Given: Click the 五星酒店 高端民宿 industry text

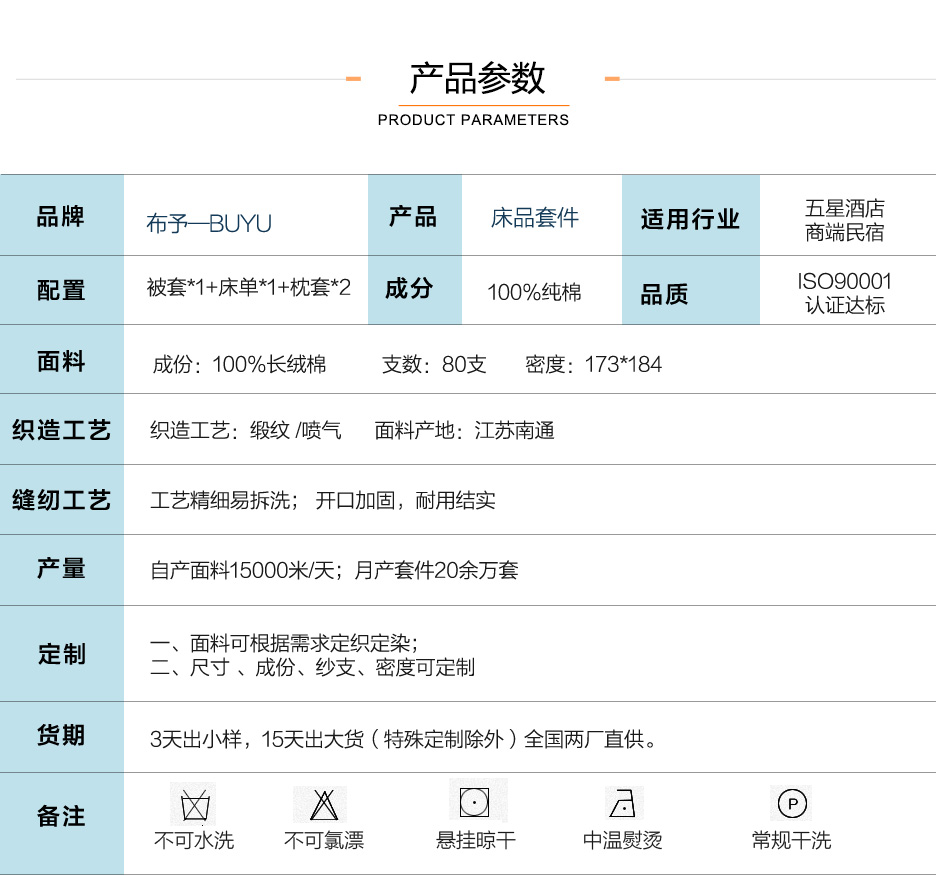Looking at the screenshot, I should tap(845, 221).
